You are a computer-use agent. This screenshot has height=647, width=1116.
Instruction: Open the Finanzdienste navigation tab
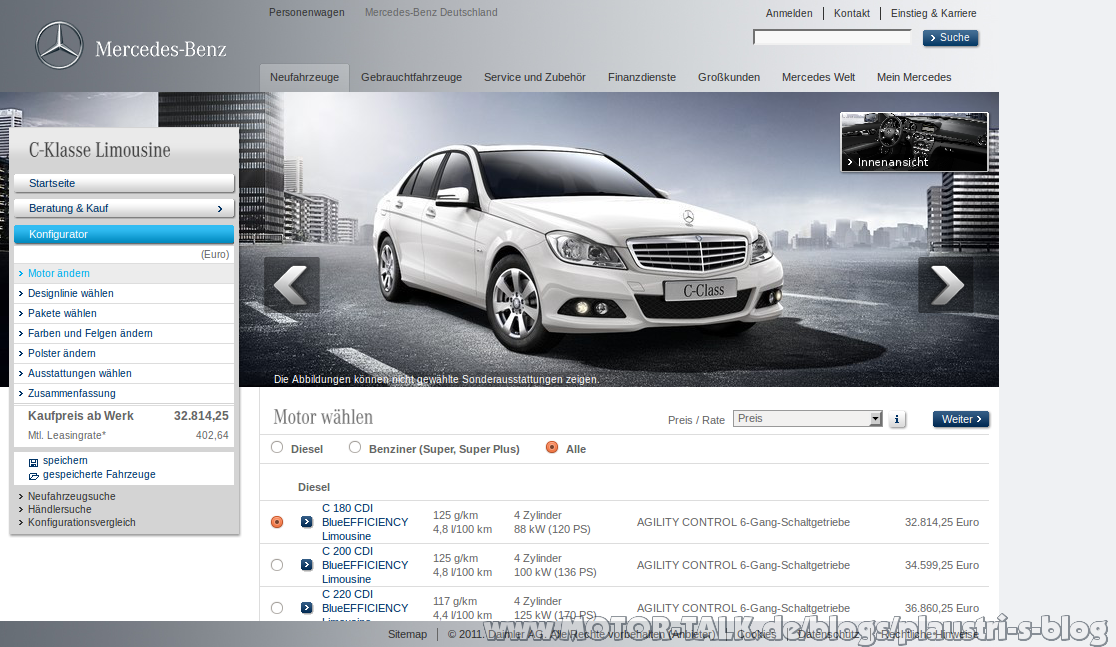642,77
